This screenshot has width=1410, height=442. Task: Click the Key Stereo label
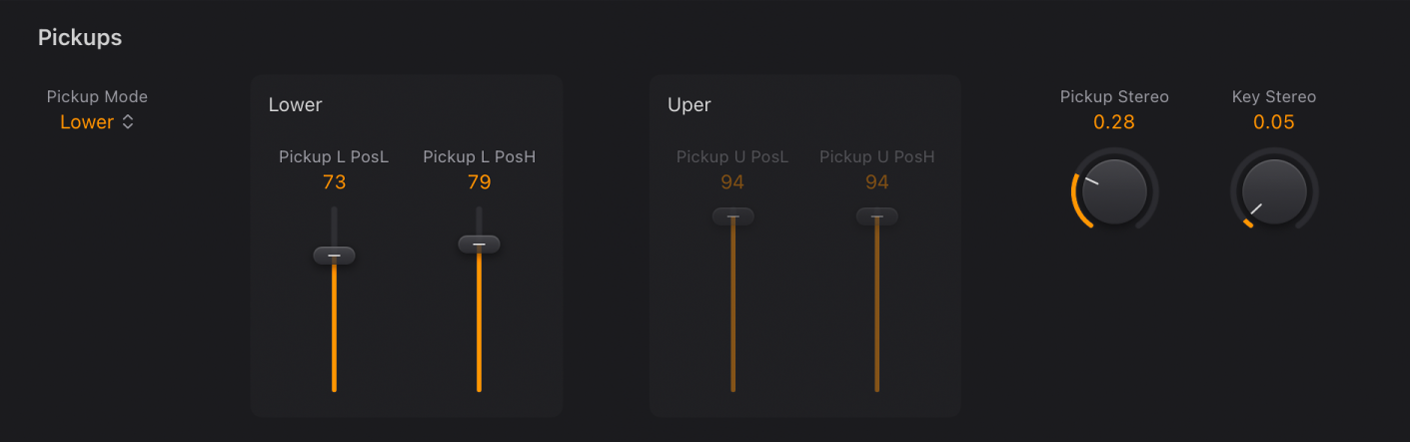(1274, 97)
